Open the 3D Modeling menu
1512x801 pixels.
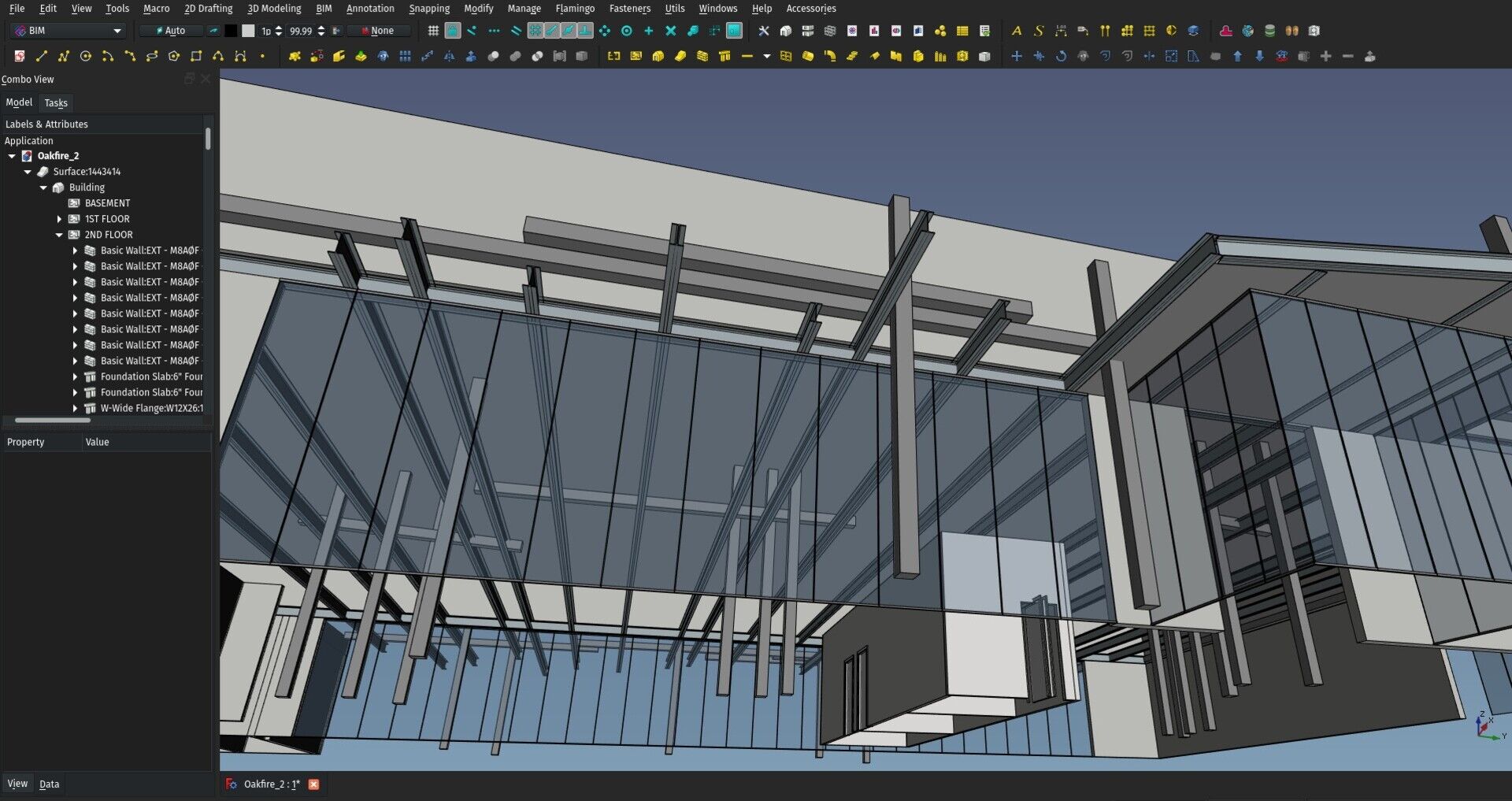[274, 9]
